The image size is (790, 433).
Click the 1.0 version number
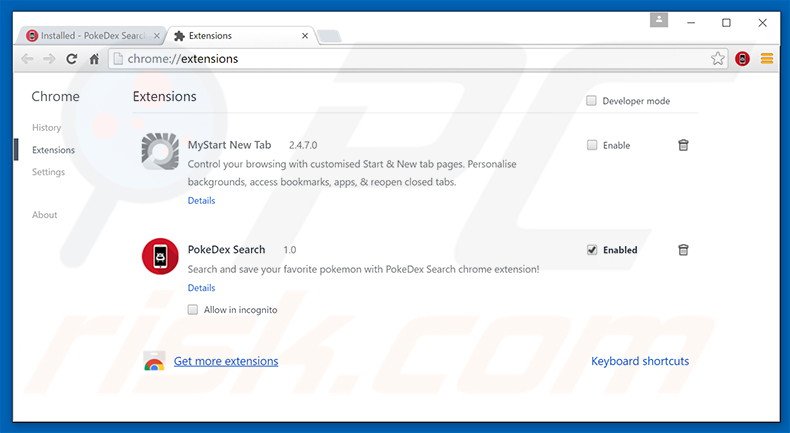click(x=290, y=250)
